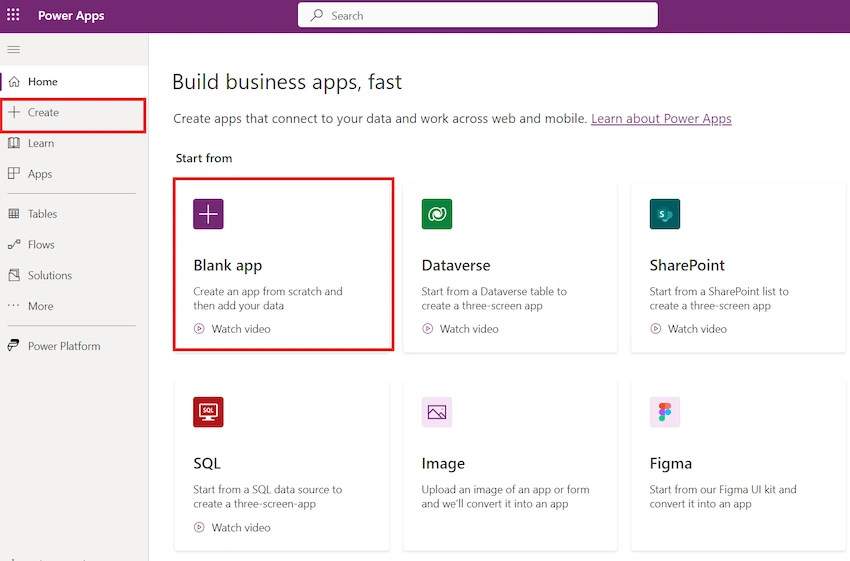Image resolution: width=850 pixels, height=561 pixels.
Task: Watch video for Dataverse
Action: pos(469,328)
